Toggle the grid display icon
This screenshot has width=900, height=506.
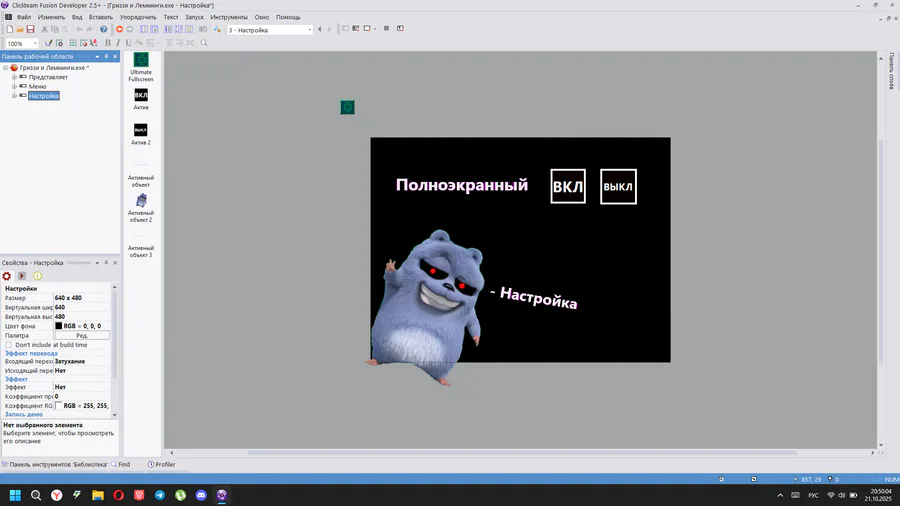[x=73, y=43]
